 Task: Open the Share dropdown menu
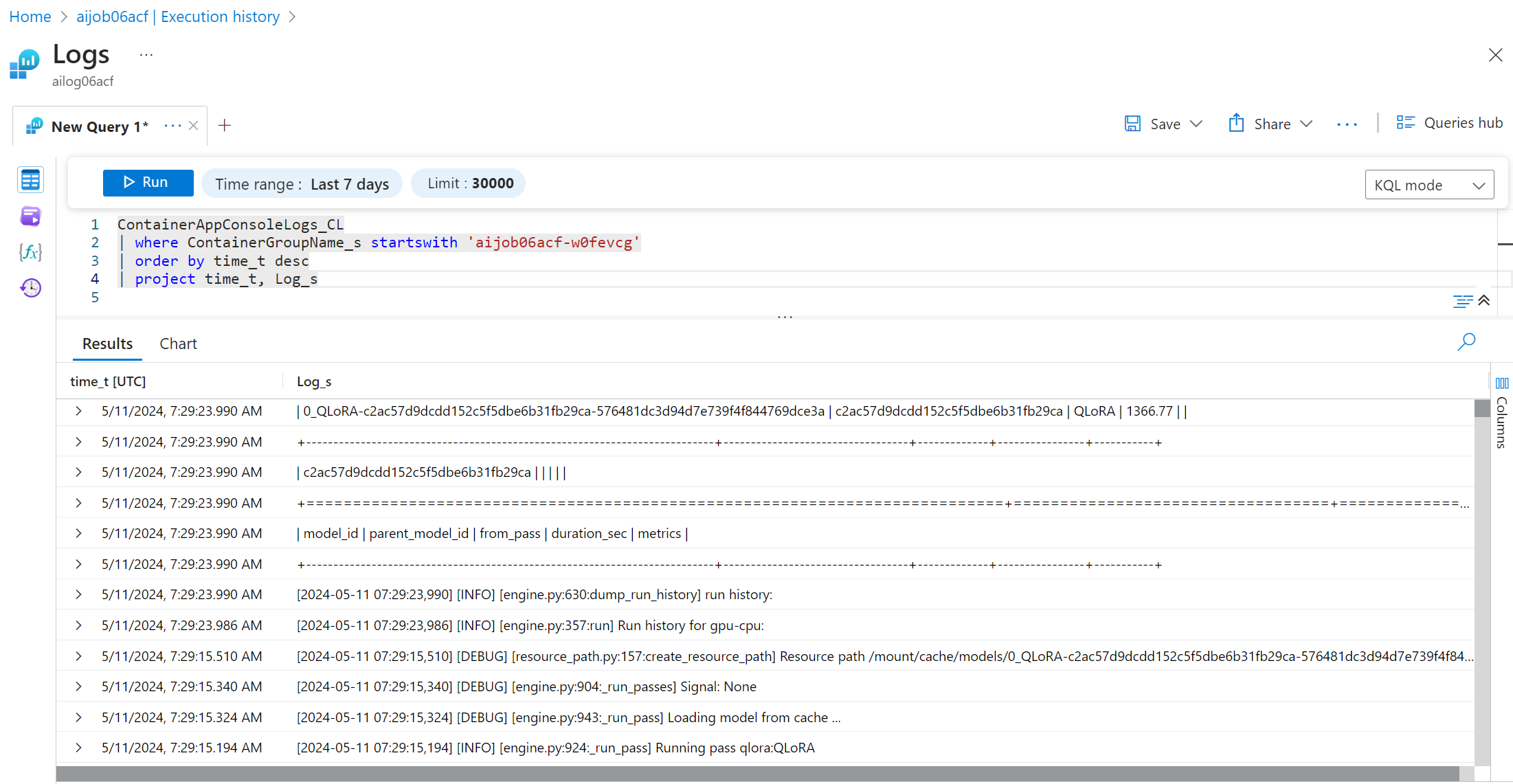point(1306,124)
